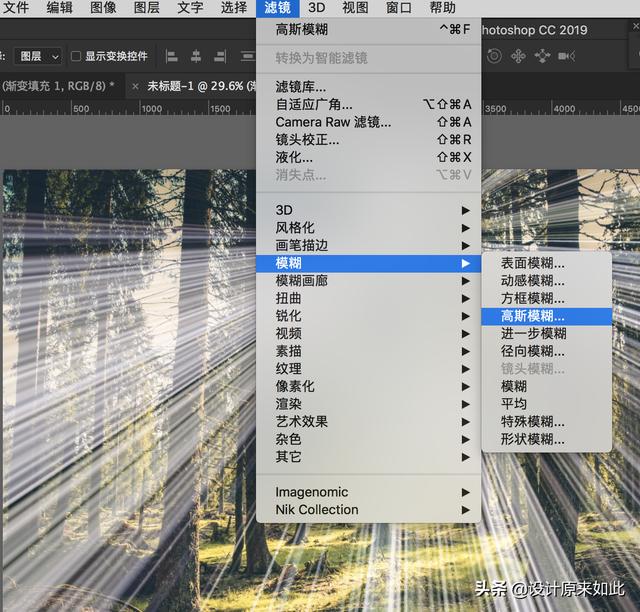The image size is (640, 612).
Task: Expand the 渲染 submenu
Action: [x=369, y=404]
